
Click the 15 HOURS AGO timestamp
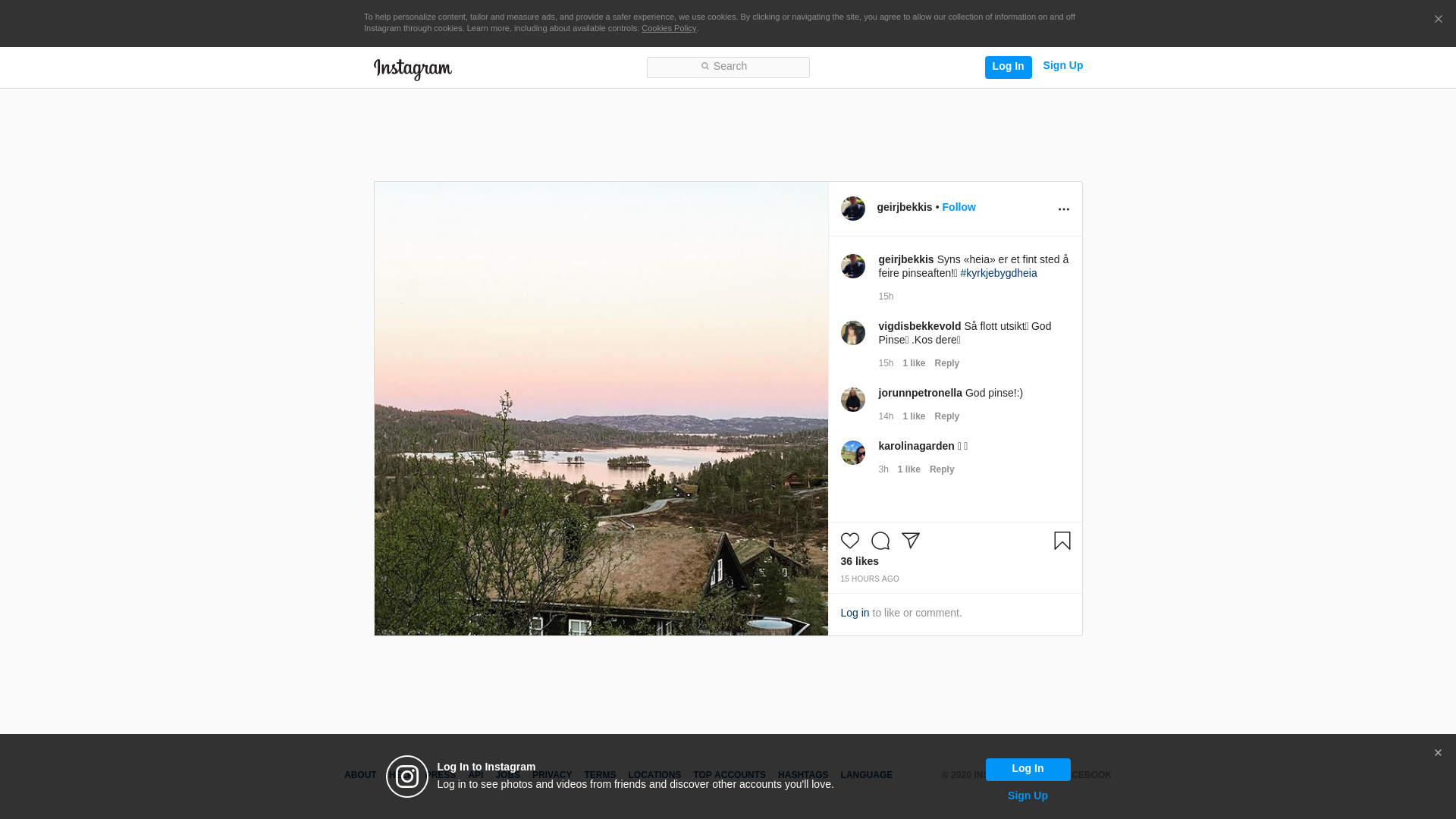pyautogui.click(x=869, y=579)
